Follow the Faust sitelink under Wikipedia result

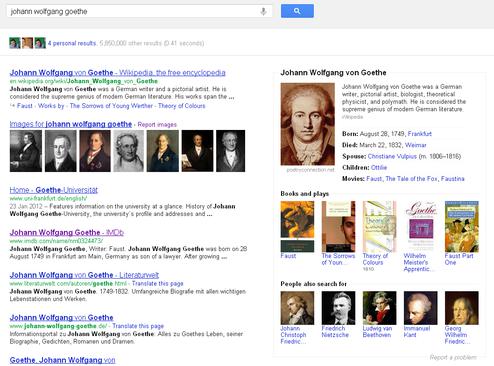(25, 106)
